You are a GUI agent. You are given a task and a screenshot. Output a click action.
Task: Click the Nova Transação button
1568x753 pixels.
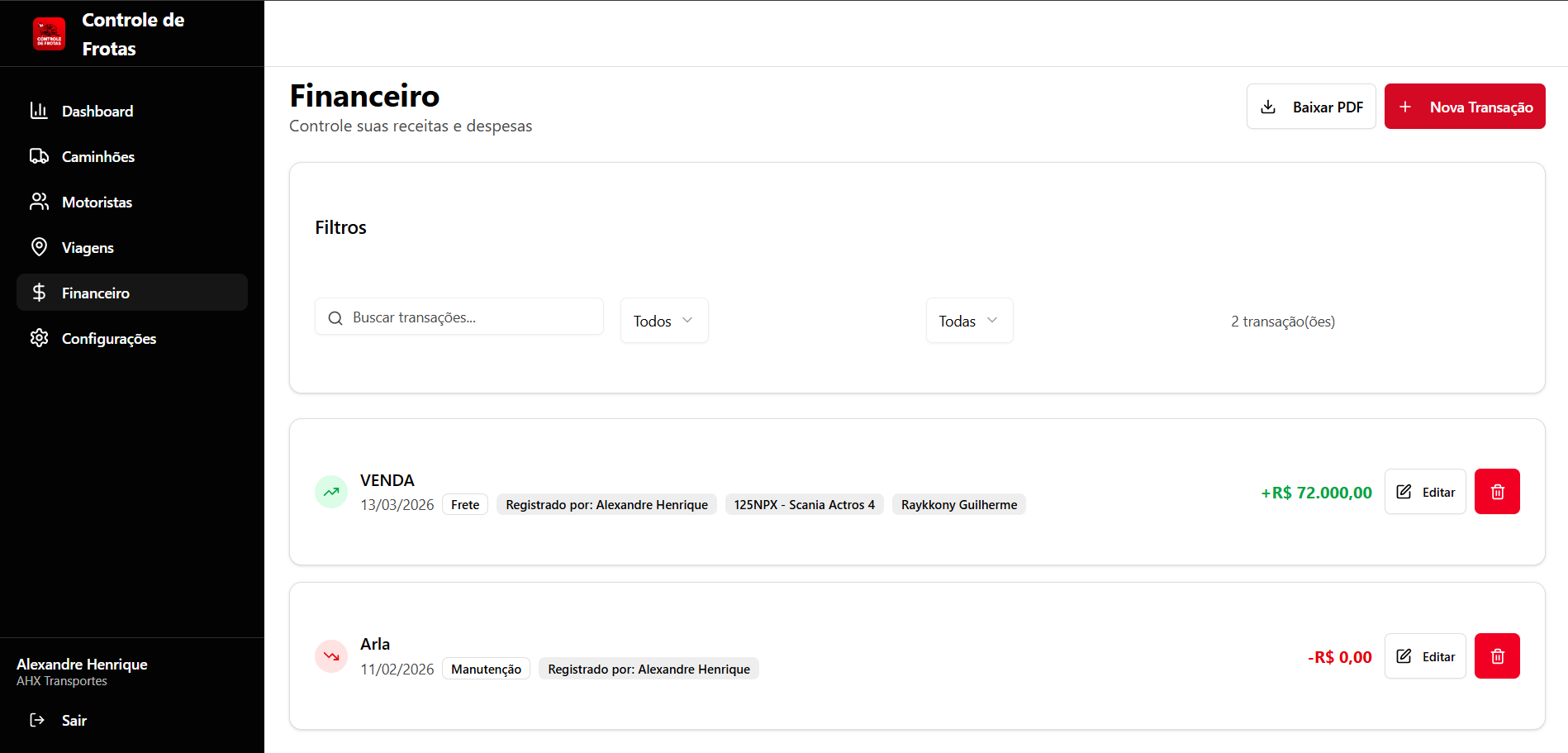(1465, 106)
